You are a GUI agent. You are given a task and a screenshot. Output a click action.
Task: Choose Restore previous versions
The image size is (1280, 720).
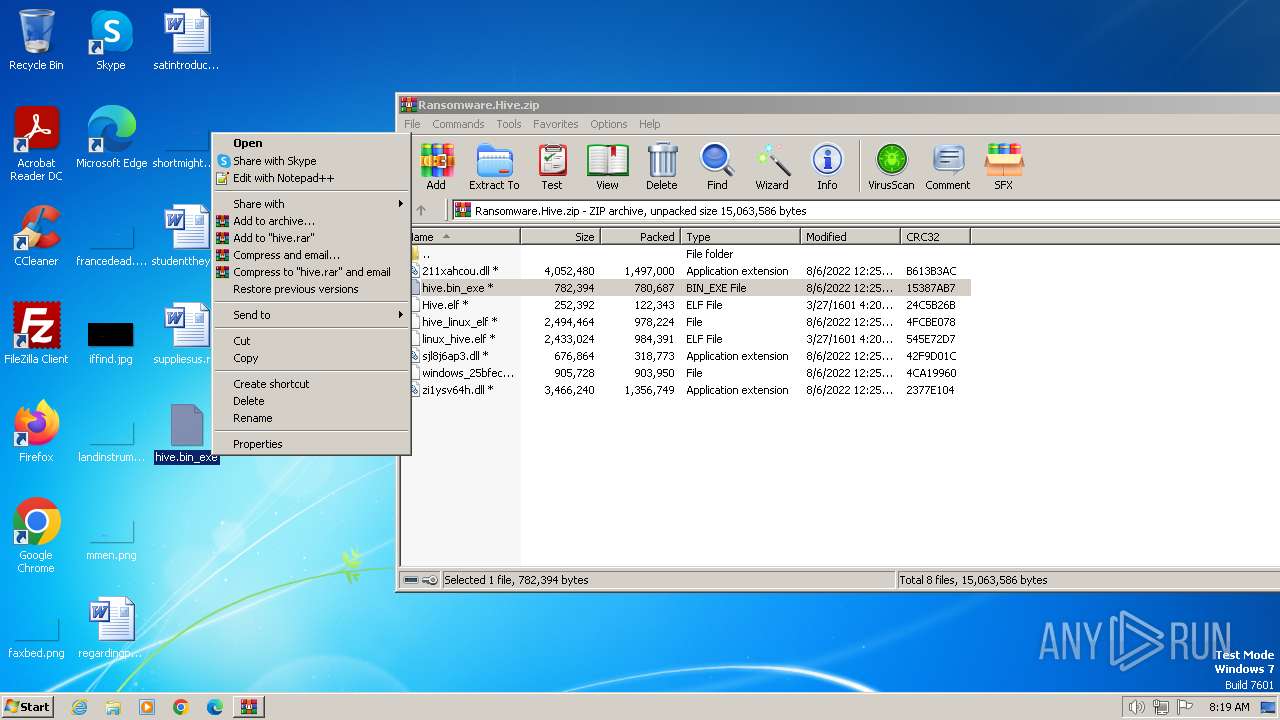311,289
